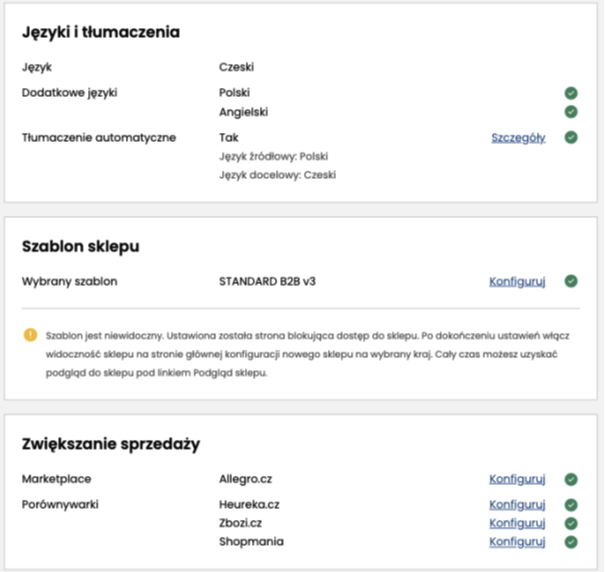Configure the Allegro.cz marketplace
The image size is (605, 572).
click(517, 479)
